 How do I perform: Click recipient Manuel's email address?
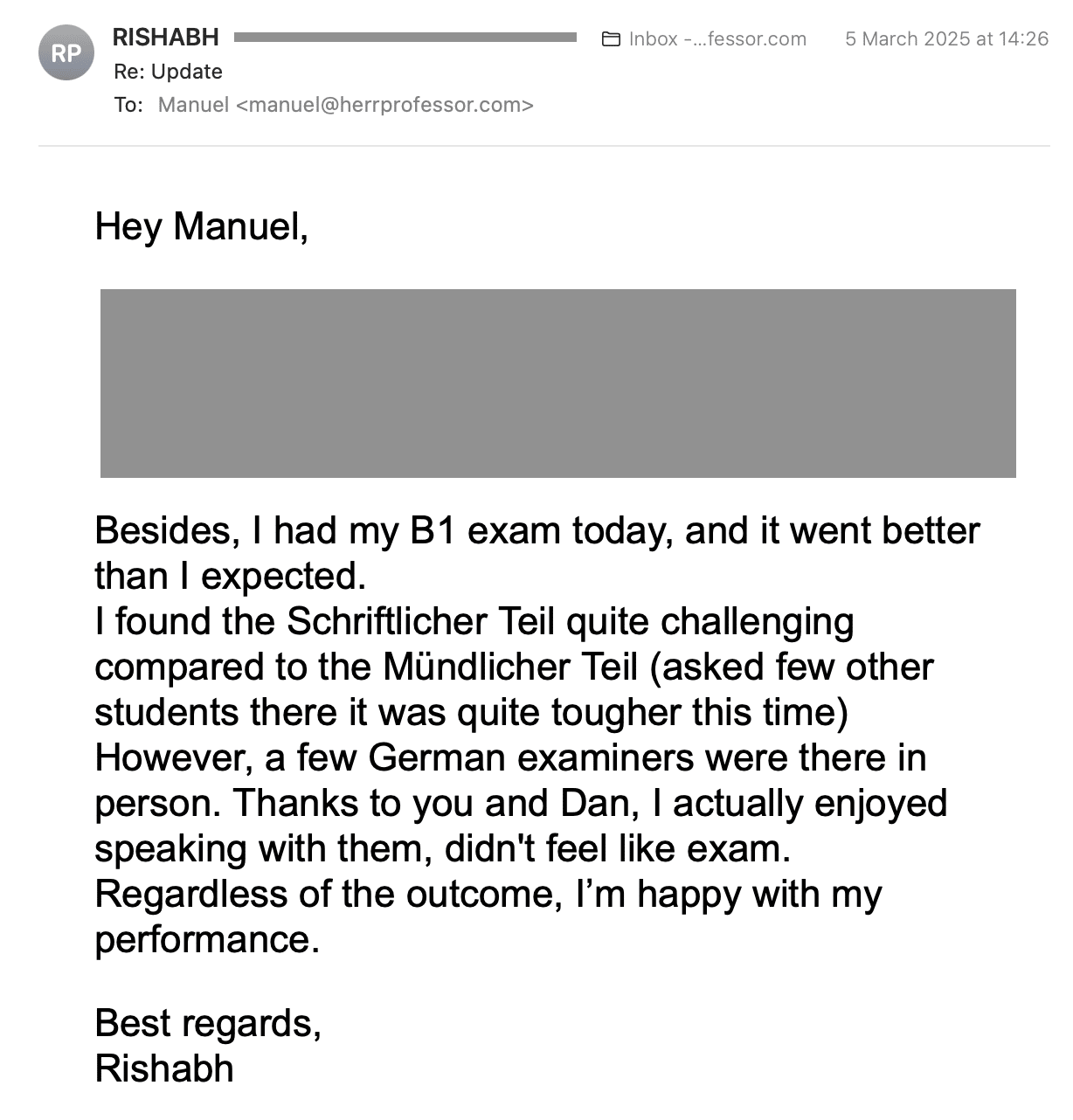(346, 105)
